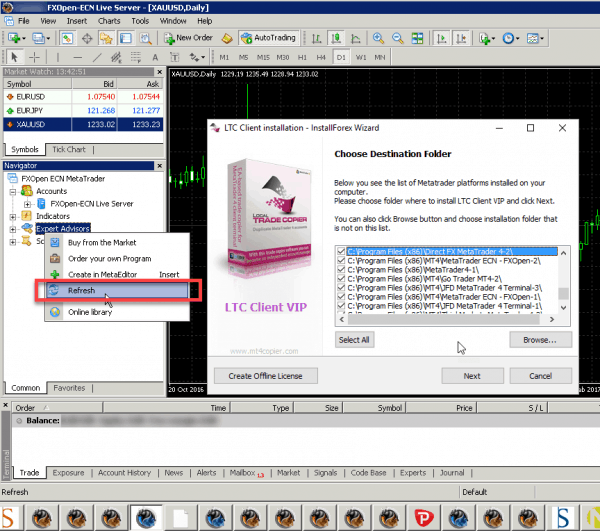The width and height of the screenshot is (600, 531).
Task: Choose Buy from the Market menu entry
Action: point(117,243)
